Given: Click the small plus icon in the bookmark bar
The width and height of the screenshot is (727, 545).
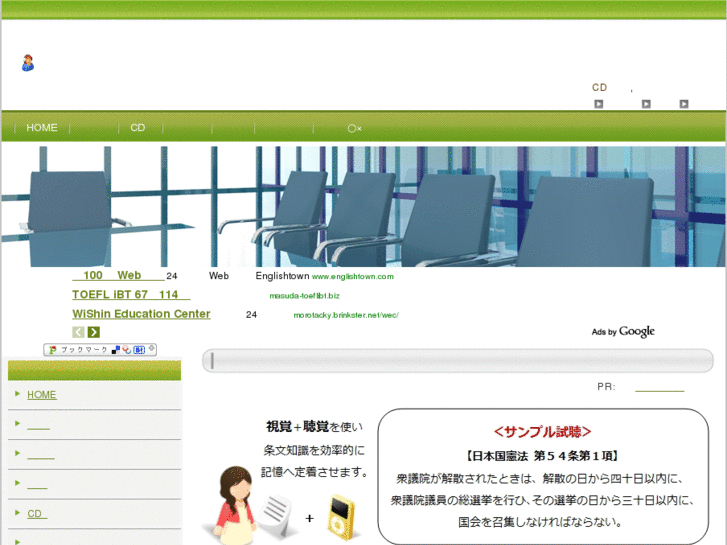Looking at the screenshot, I should point(152,347).
